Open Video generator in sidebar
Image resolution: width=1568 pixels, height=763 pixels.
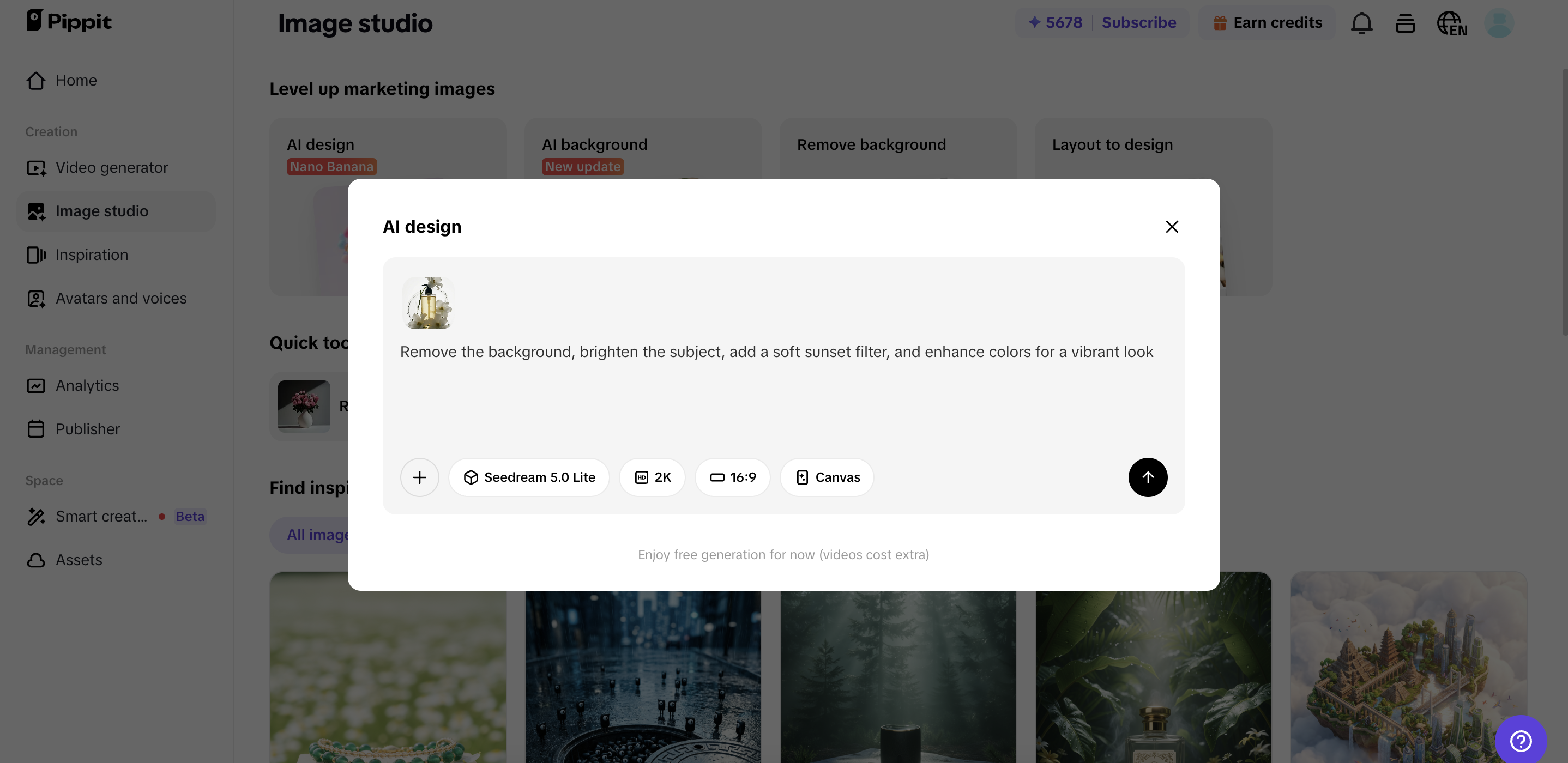point(111,167)
